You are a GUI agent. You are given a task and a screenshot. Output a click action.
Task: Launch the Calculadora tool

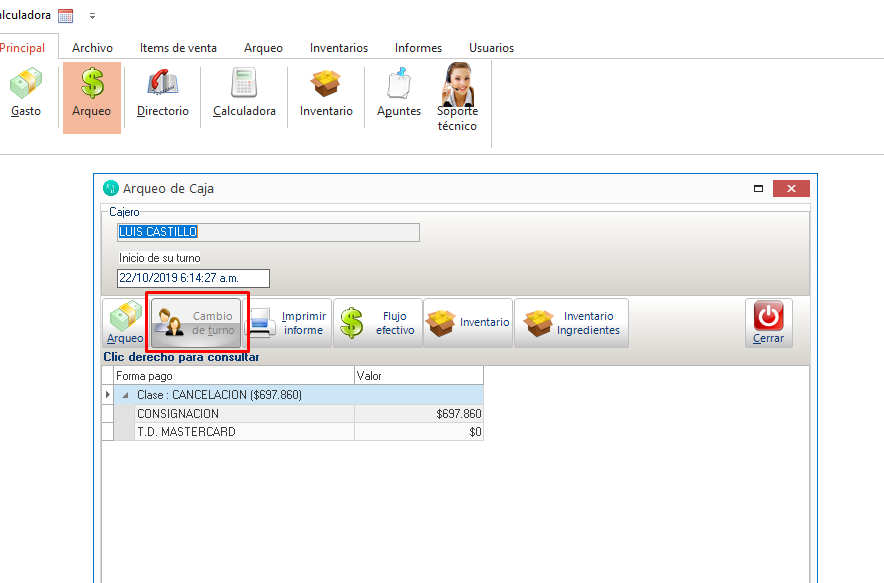244,94
